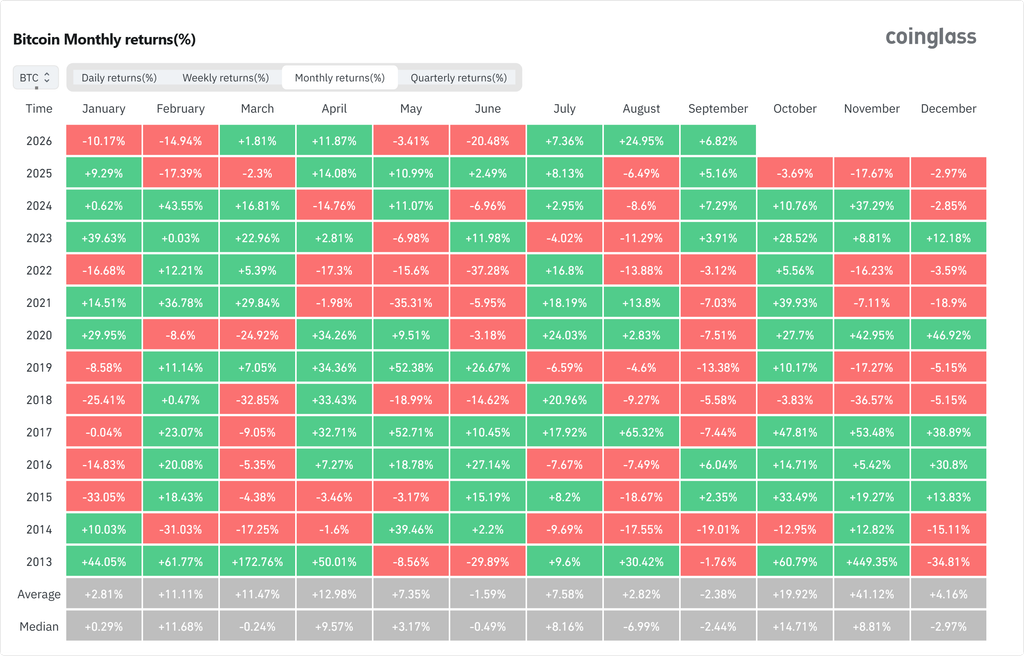Click the May column header
1024x656 pixels.
[411, 108]
